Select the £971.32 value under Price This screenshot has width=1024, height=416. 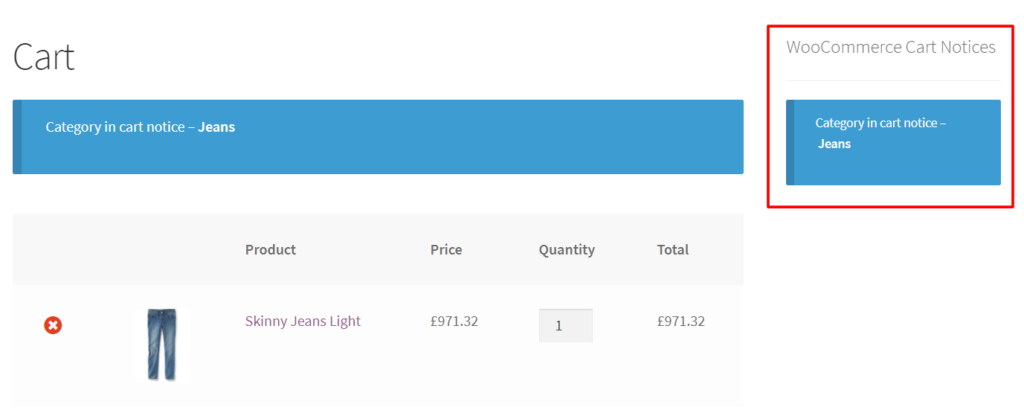pyautogui.click(x=454, y=321)
